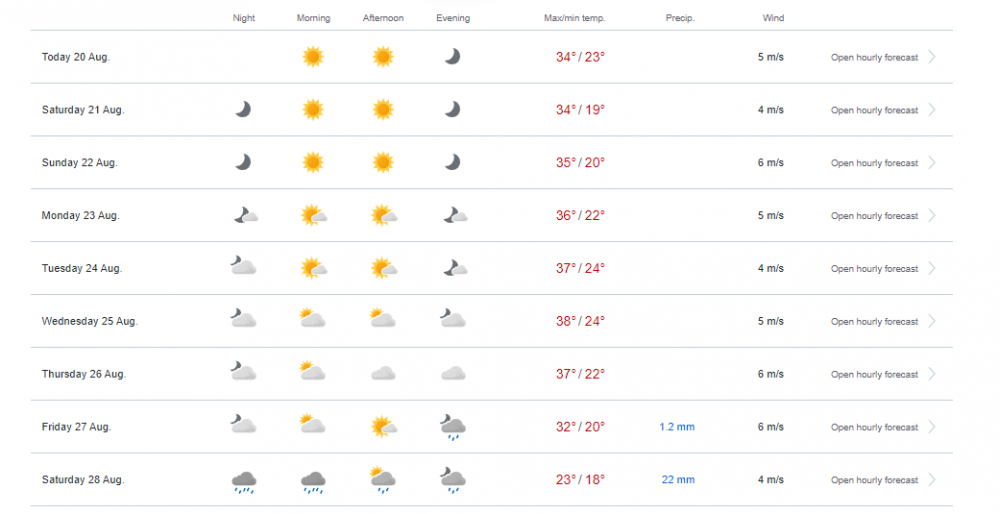
Task: Click Saturday 28 Aug. afternoon sun-rain icon
Action: pyautogui.click(x=383, y=479)
